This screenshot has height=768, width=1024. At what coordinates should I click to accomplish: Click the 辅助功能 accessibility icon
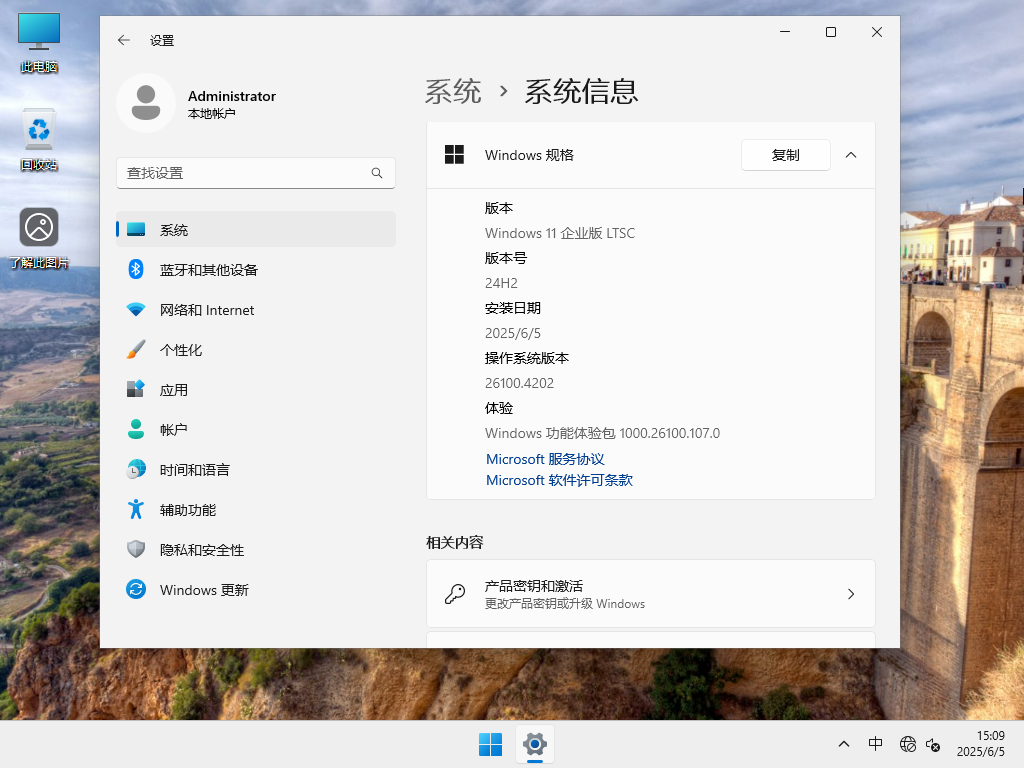tap(136, 509)
